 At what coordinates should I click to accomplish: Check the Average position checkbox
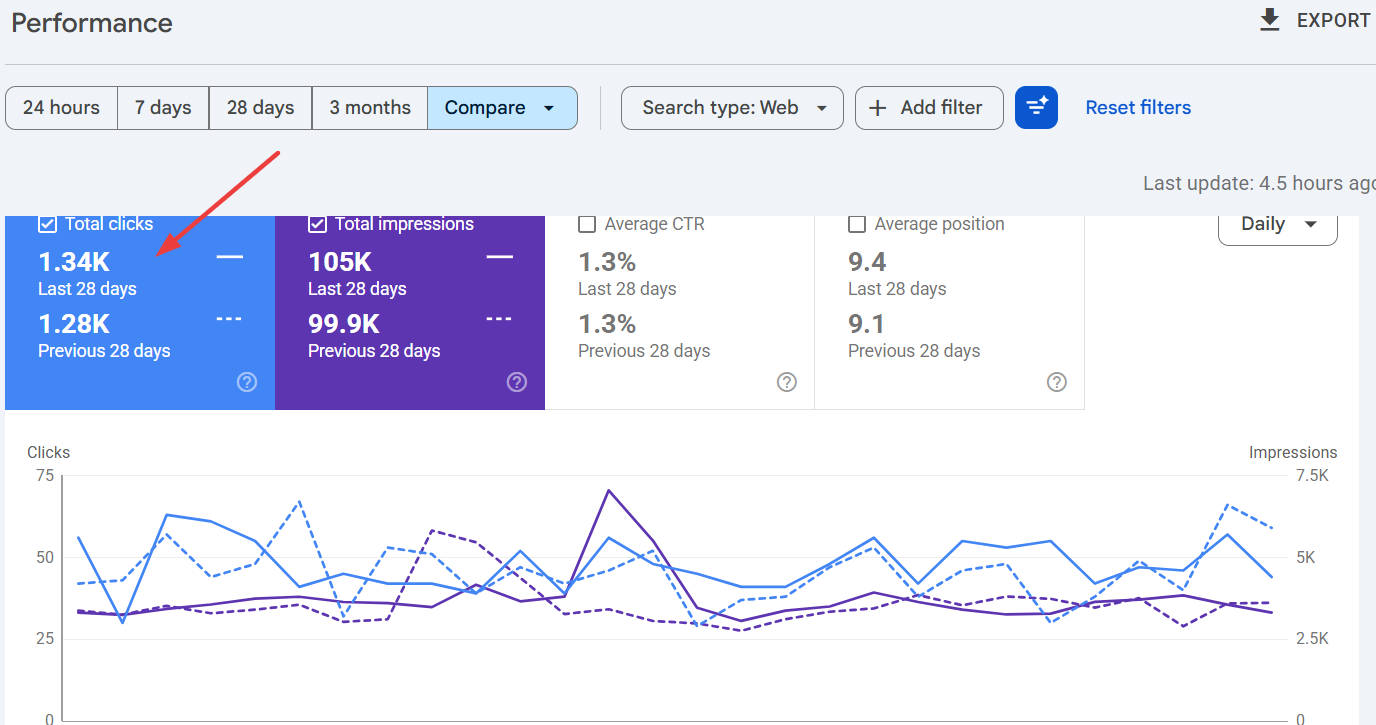tap(857, 224)
